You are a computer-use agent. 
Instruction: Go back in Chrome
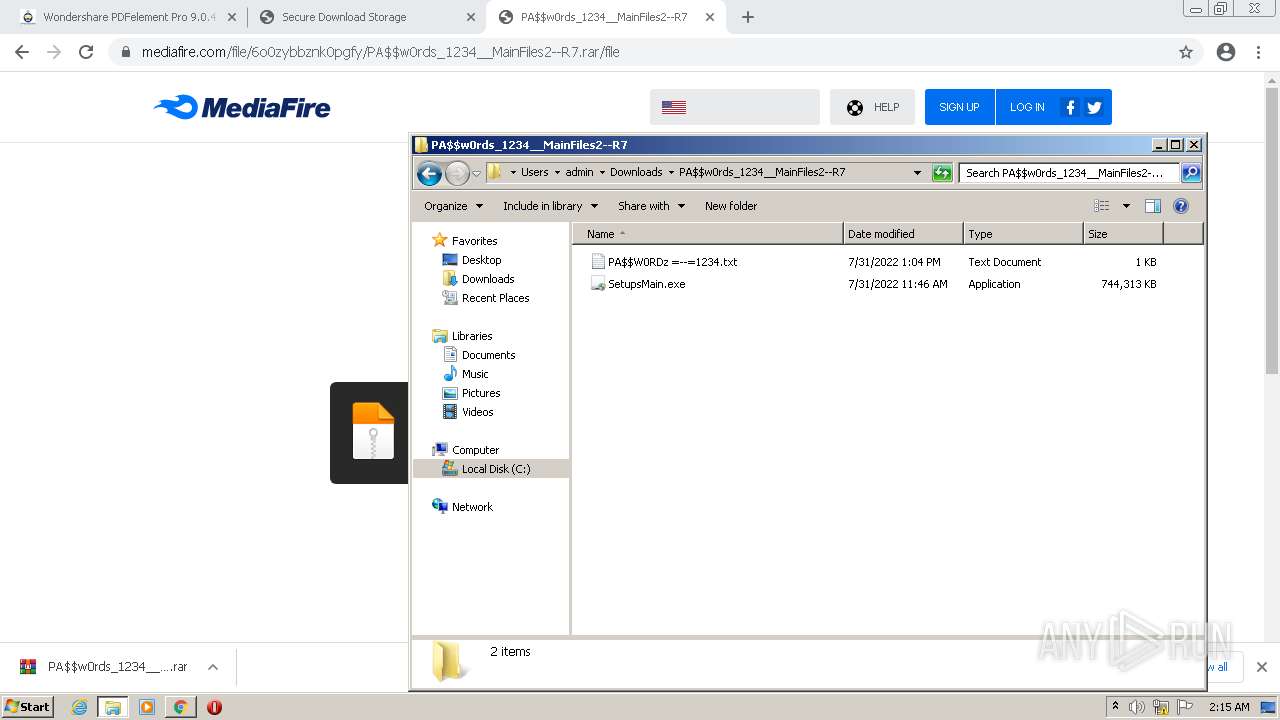[22, 52]
